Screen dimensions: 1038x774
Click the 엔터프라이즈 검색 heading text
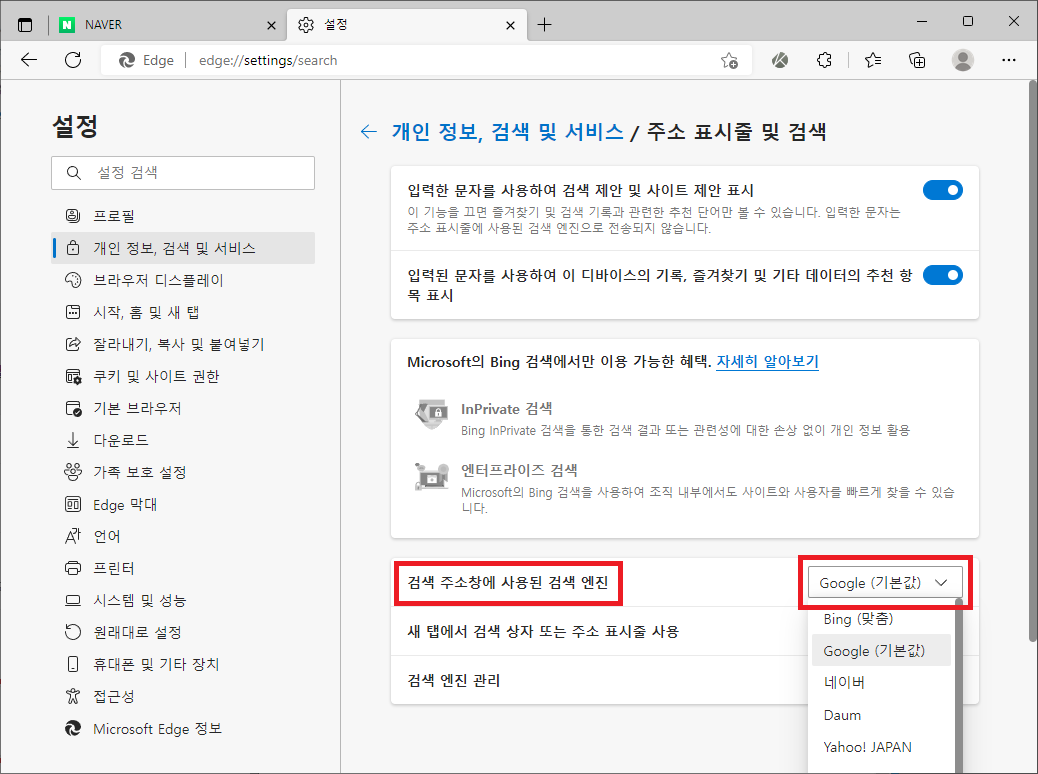[x=519, y=471]
